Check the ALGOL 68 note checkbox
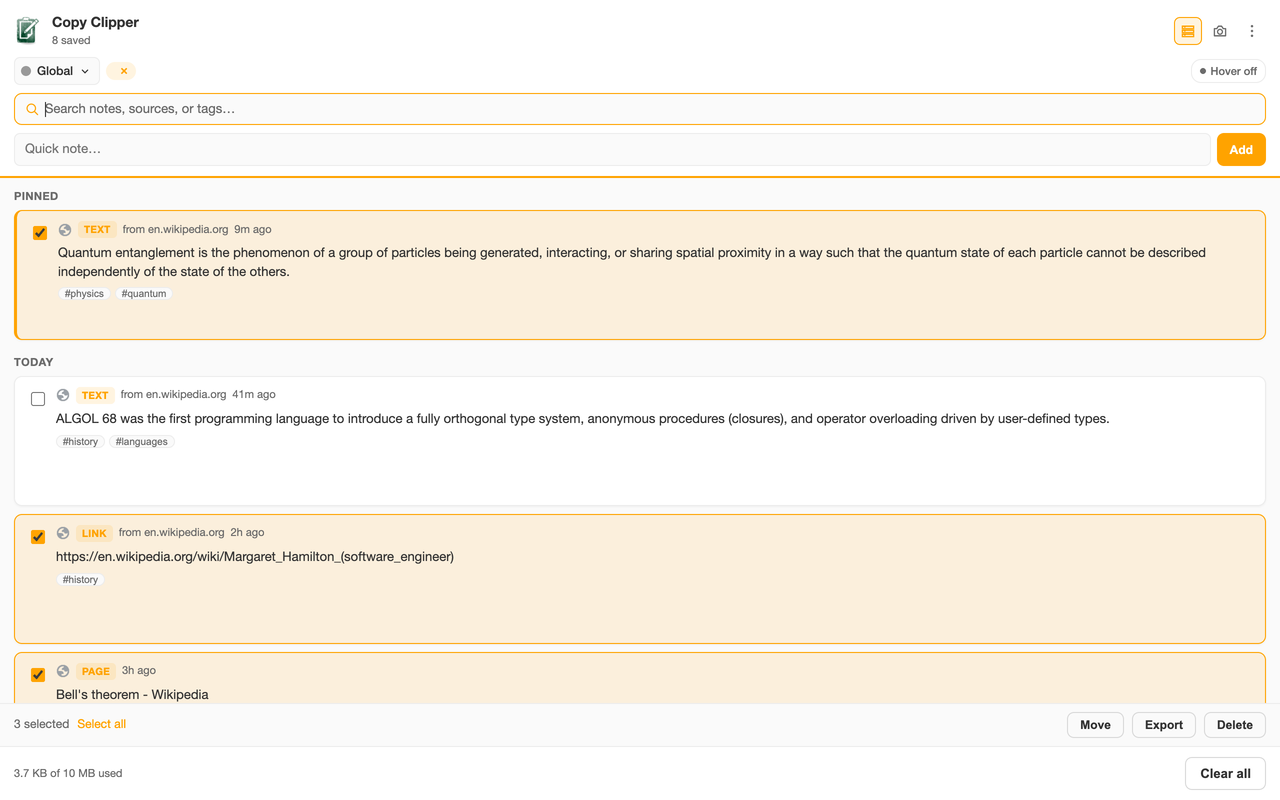 [x=38, y=399]
